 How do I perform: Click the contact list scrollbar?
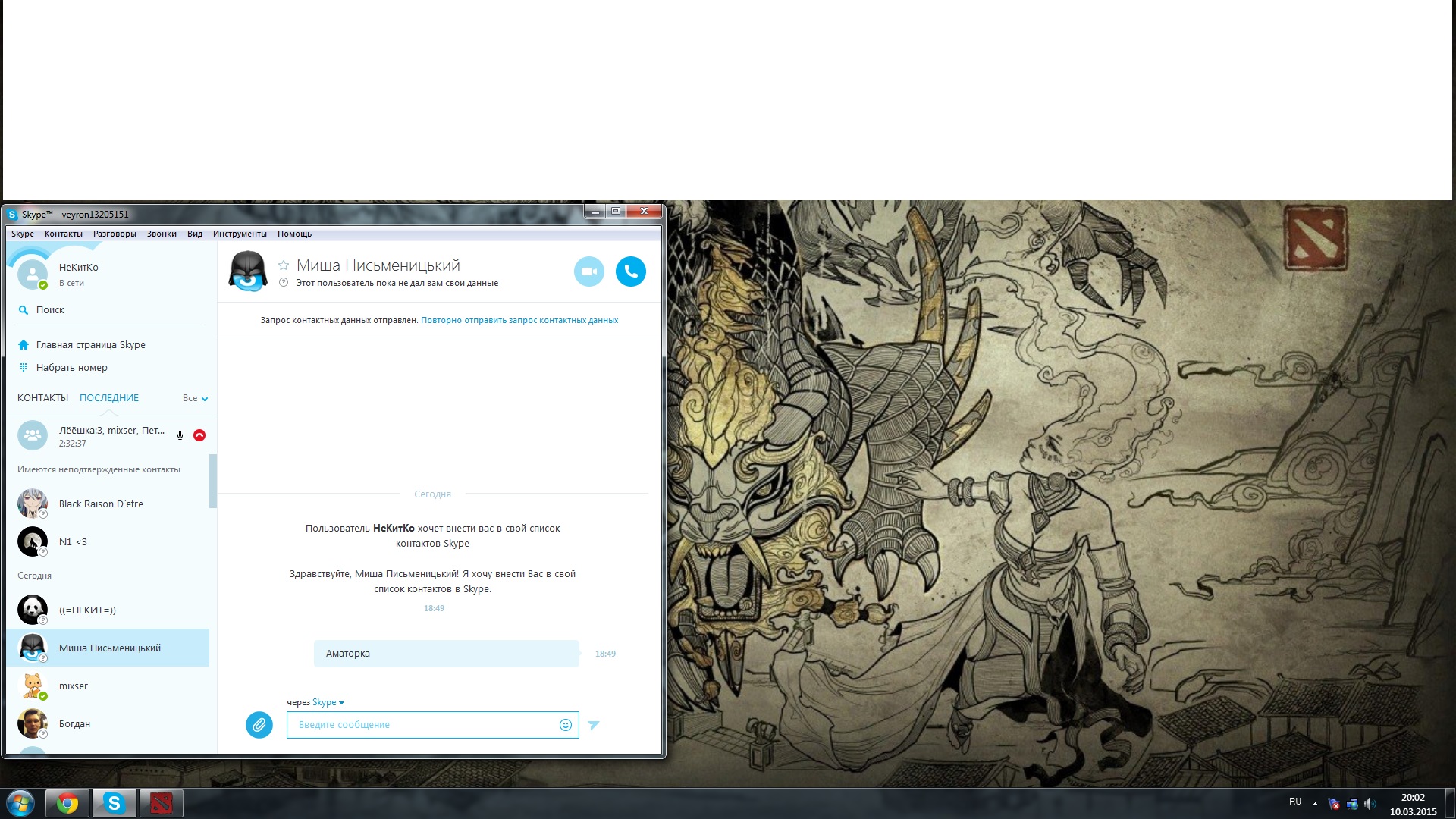click(x=213, y=481)
